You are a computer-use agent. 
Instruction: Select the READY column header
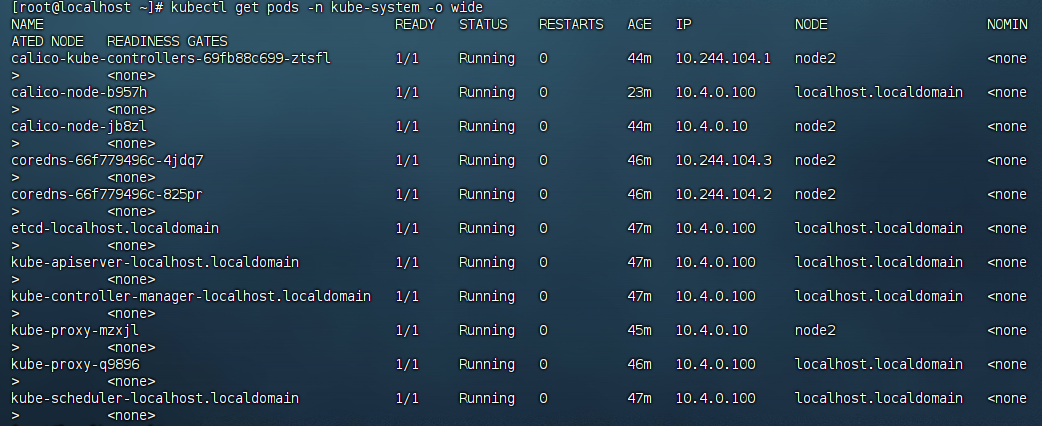415,25
